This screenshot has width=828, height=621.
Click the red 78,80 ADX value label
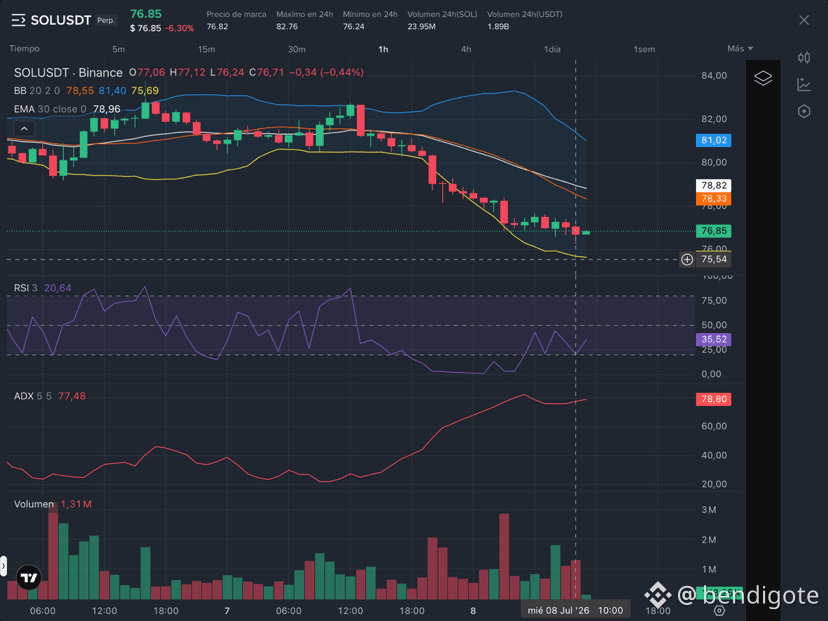coord(713,399)
